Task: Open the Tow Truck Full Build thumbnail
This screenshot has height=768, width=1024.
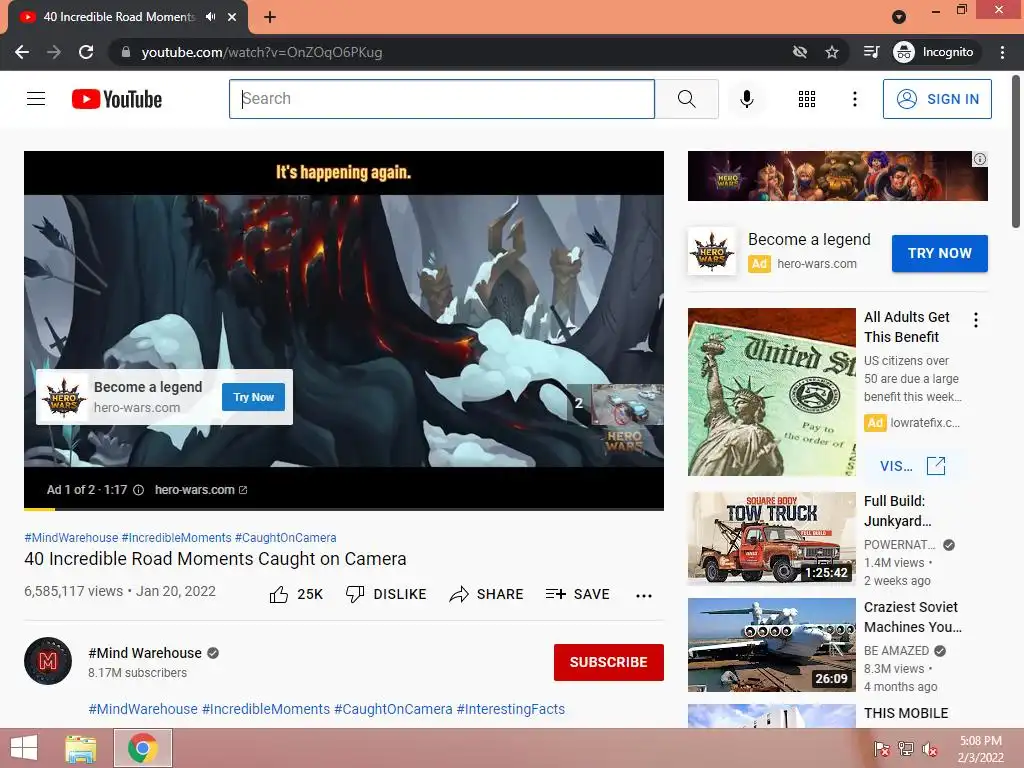Action: click(x=771, y=539)
